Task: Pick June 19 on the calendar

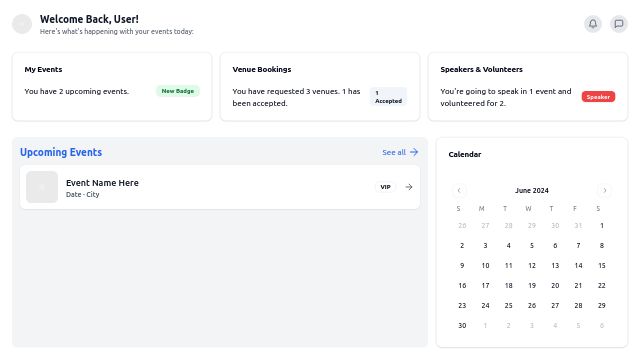Action: click(532, 285)
